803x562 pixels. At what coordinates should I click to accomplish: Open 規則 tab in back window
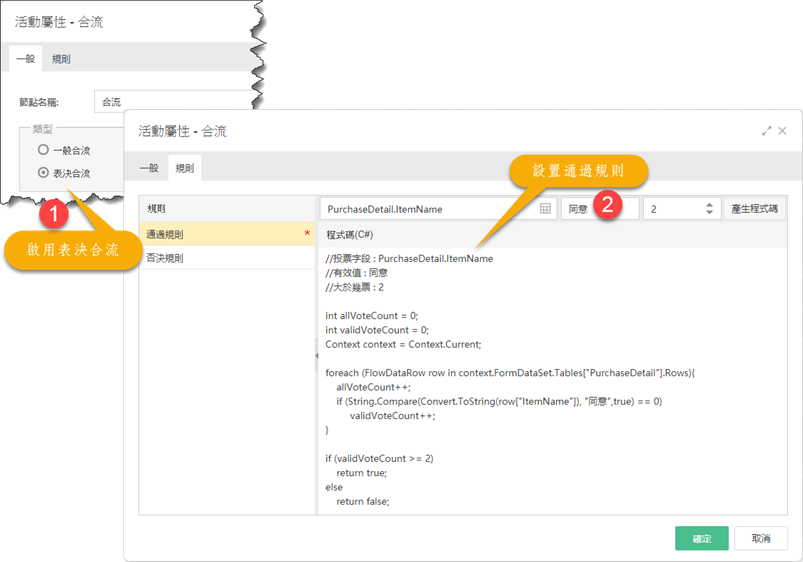click(x=61, y=59)
